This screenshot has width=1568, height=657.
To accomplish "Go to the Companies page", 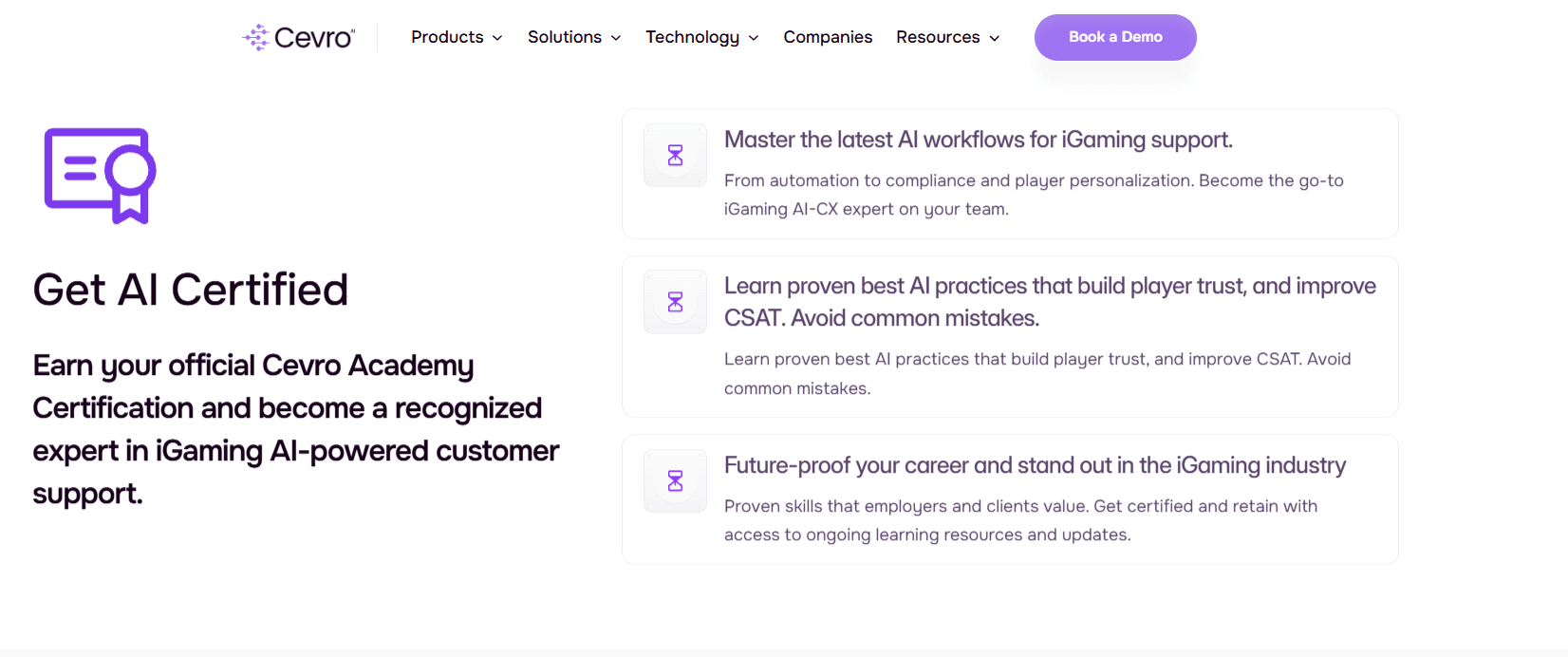I will tap(828, 37).
